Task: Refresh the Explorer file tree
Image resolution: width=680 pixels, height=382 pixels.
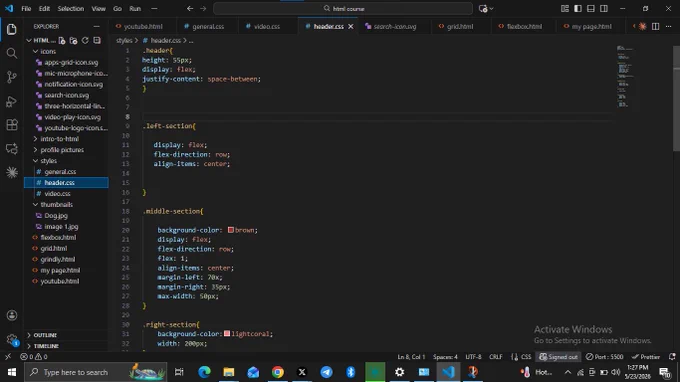Action: tap(85, 40)
